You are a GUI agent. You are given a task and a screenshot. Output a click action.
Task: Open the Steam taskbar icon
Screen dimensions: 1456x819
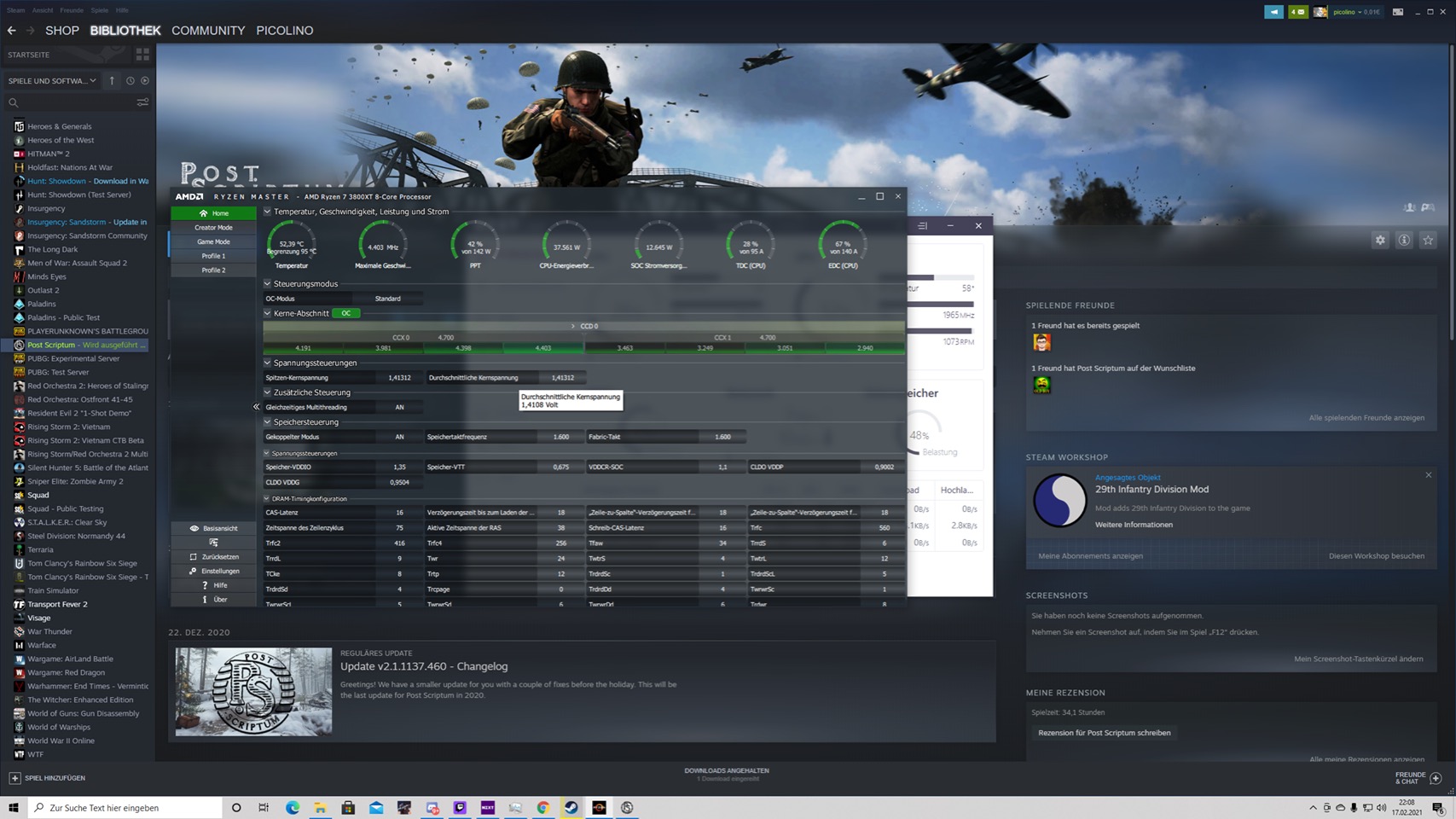click(x=571, y=808)
